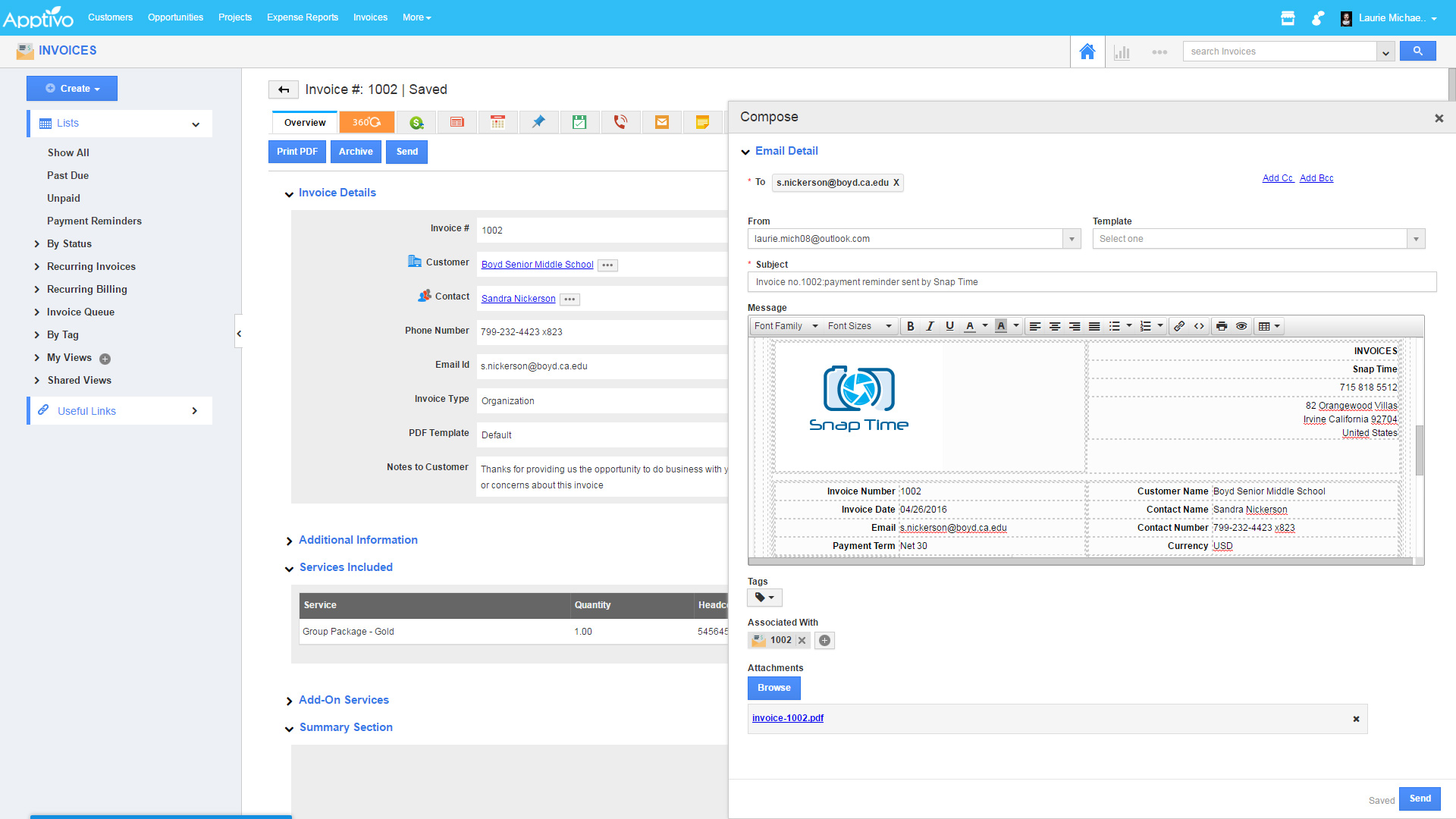Open the Template dropdown
1456x819 pixels.
[x=1258, y=239]
